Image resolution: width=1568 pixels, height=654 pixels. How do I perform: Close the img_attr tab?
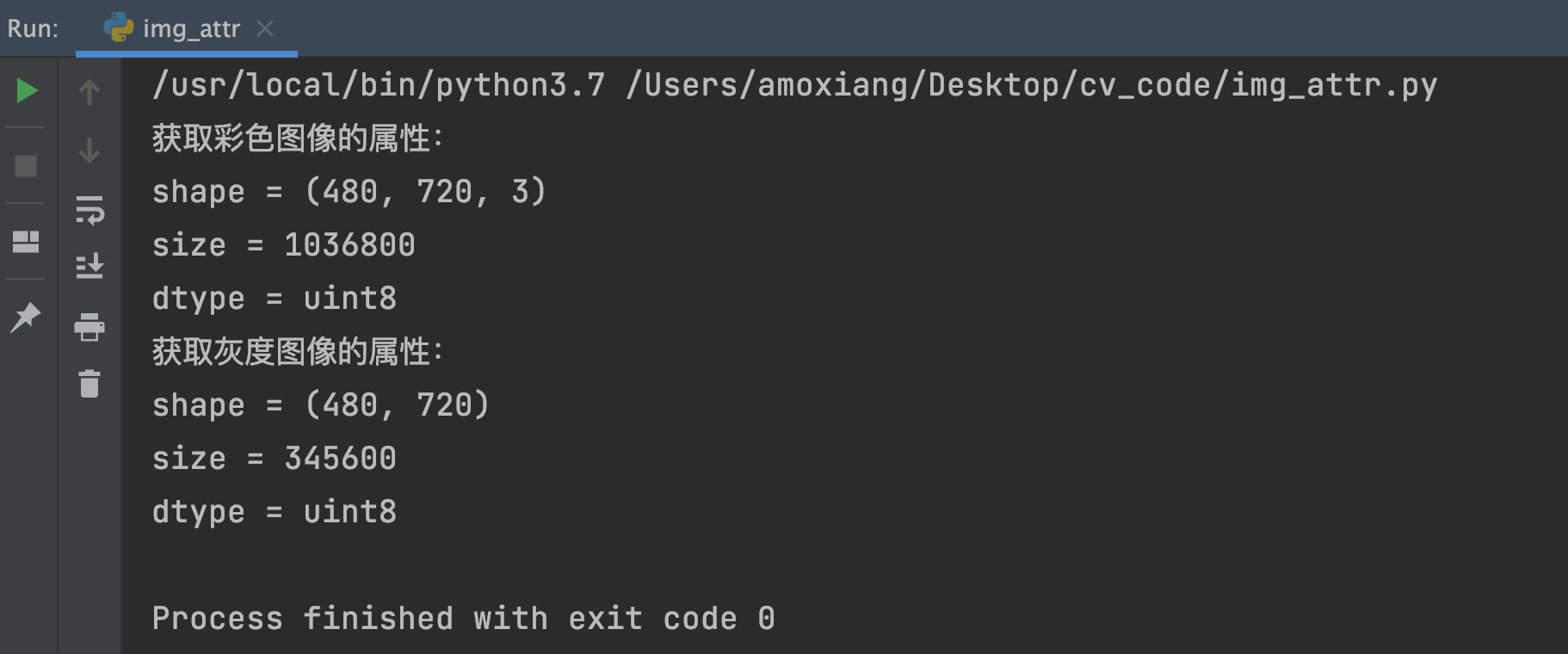point(265,29)
